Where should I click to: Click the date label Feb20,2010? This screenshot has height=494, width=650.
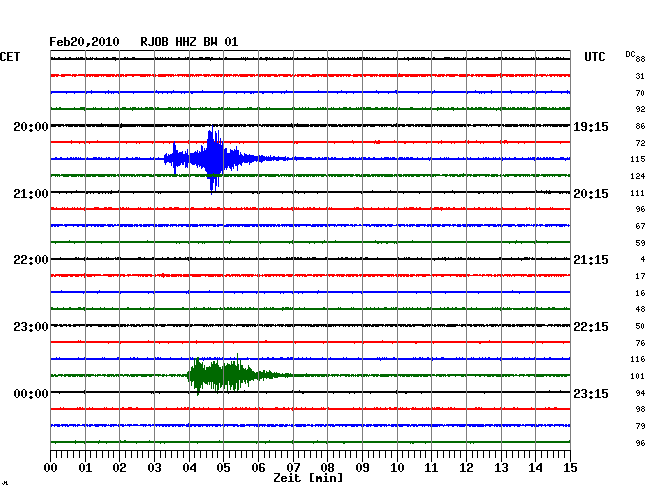click(x=84, y=42)
